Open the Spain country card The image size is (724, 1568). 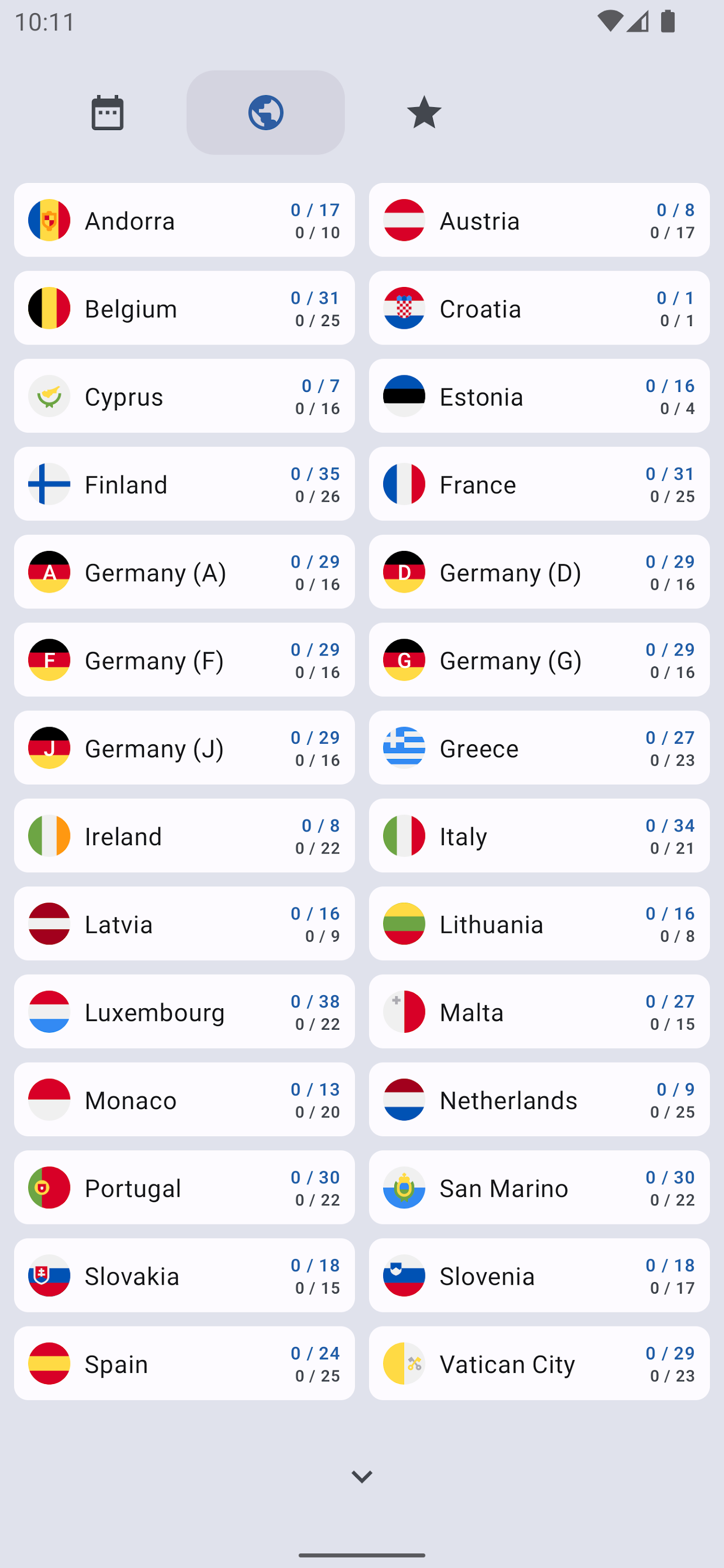[x=184, y=1364]
